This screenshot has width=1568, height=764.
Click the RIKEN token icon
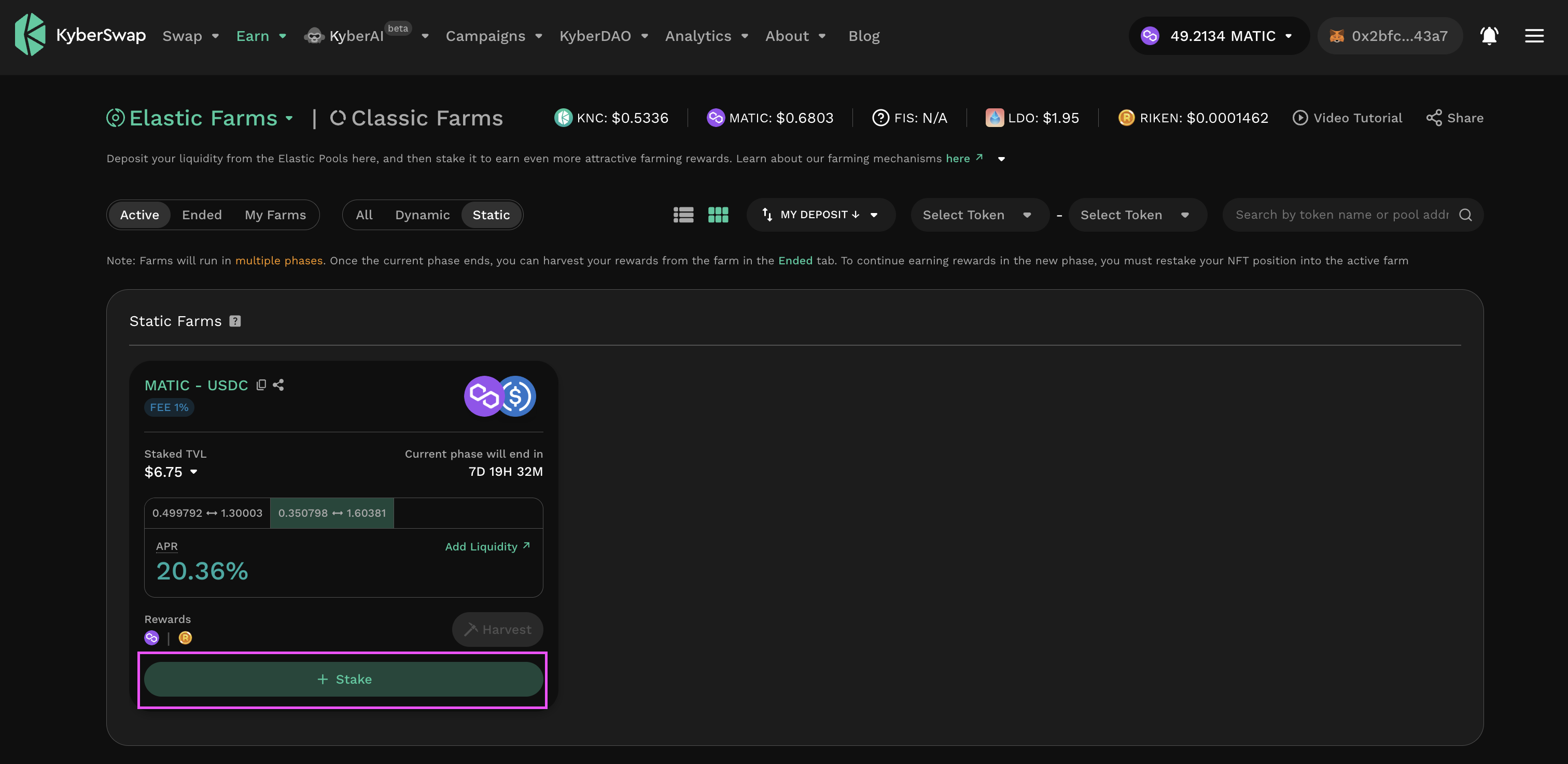point(1126,117)
